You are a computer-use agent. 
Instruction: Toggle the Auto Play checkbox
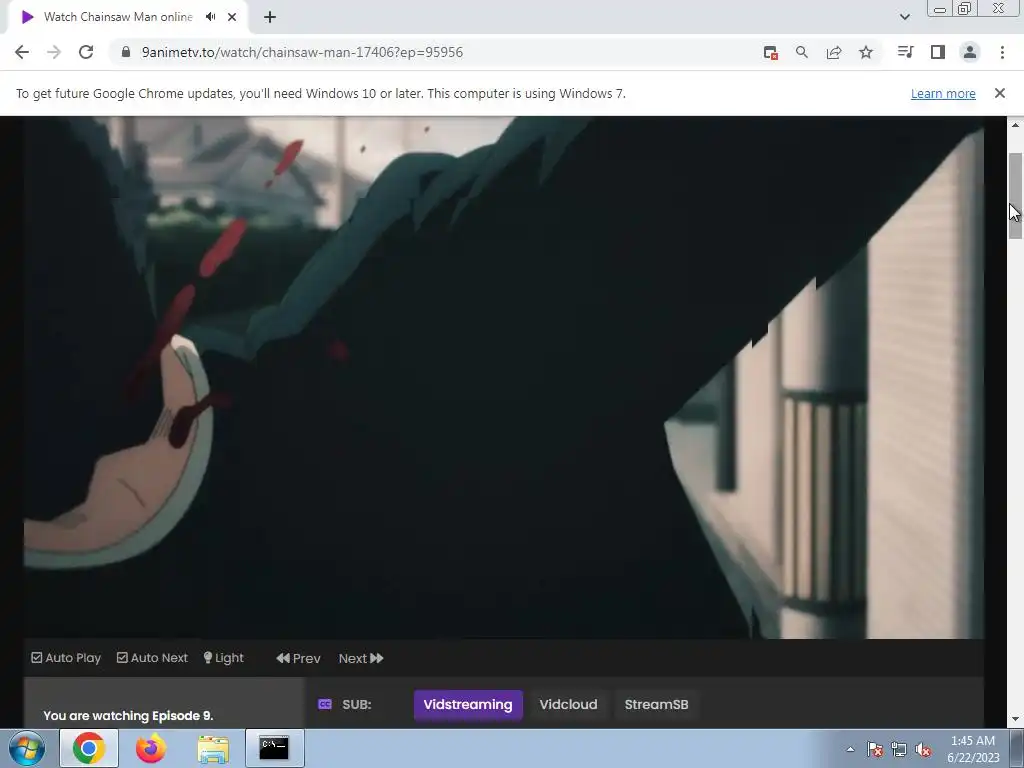[x=66, y=658]
